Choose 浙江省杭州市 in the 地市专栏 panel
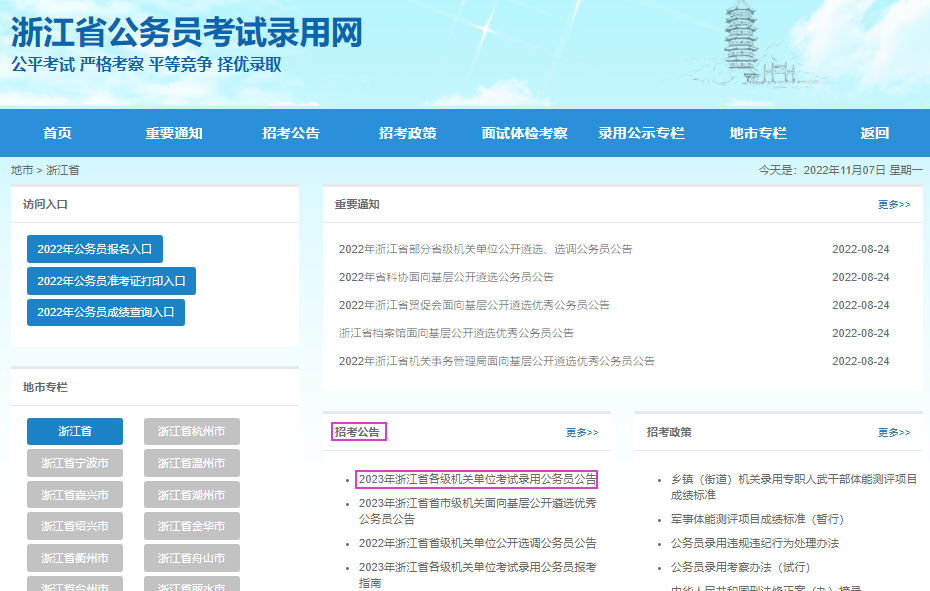 tap(191, 432)
